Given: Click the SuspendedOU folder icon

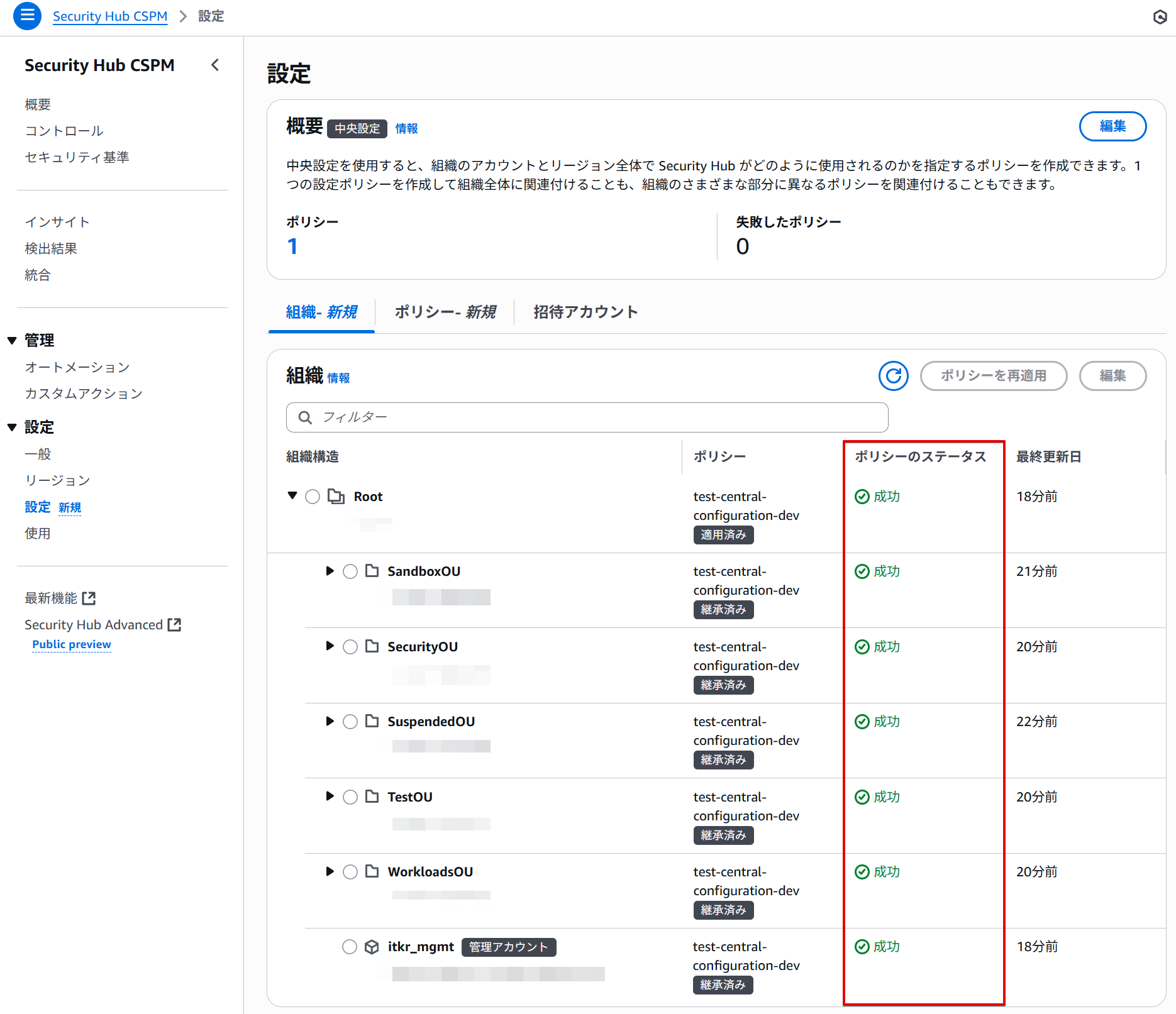Looking at the screenshot, I should (372, 721).
